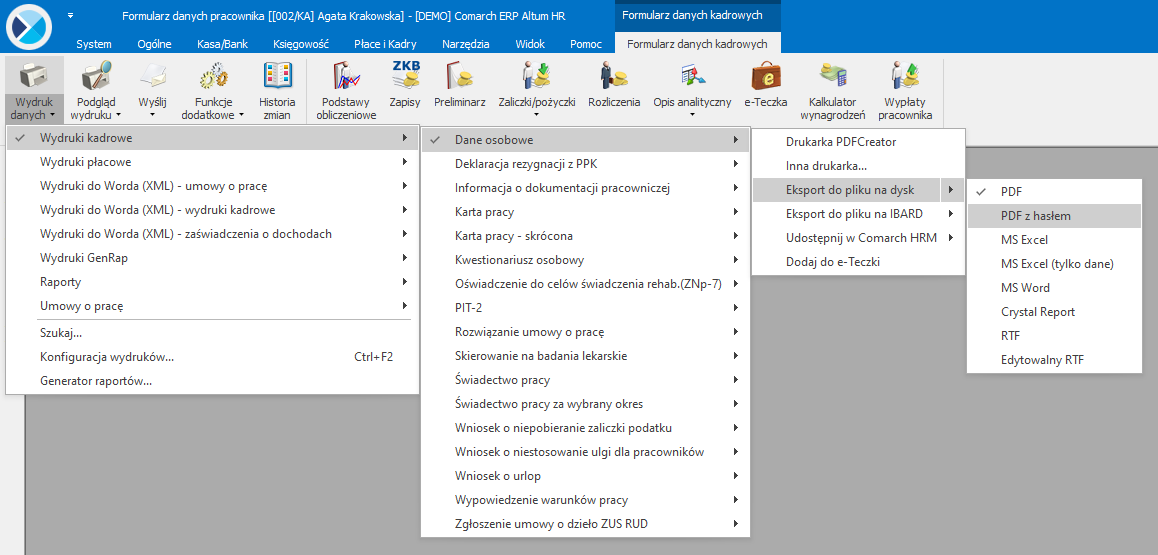Open the Preliminarz icon

[x=459, y=77]
